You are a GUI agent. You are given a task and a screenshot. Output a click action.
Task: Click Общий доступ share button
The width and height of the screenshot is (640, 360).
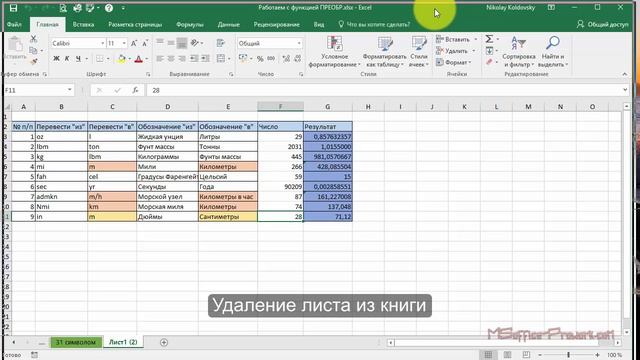[x=602, y=24]
